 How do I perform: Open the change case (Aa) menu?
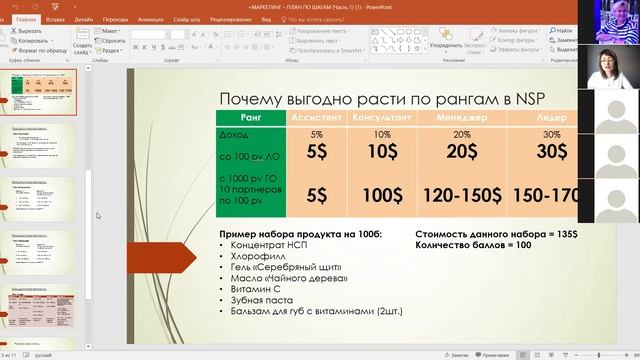[x=195, y=48]
